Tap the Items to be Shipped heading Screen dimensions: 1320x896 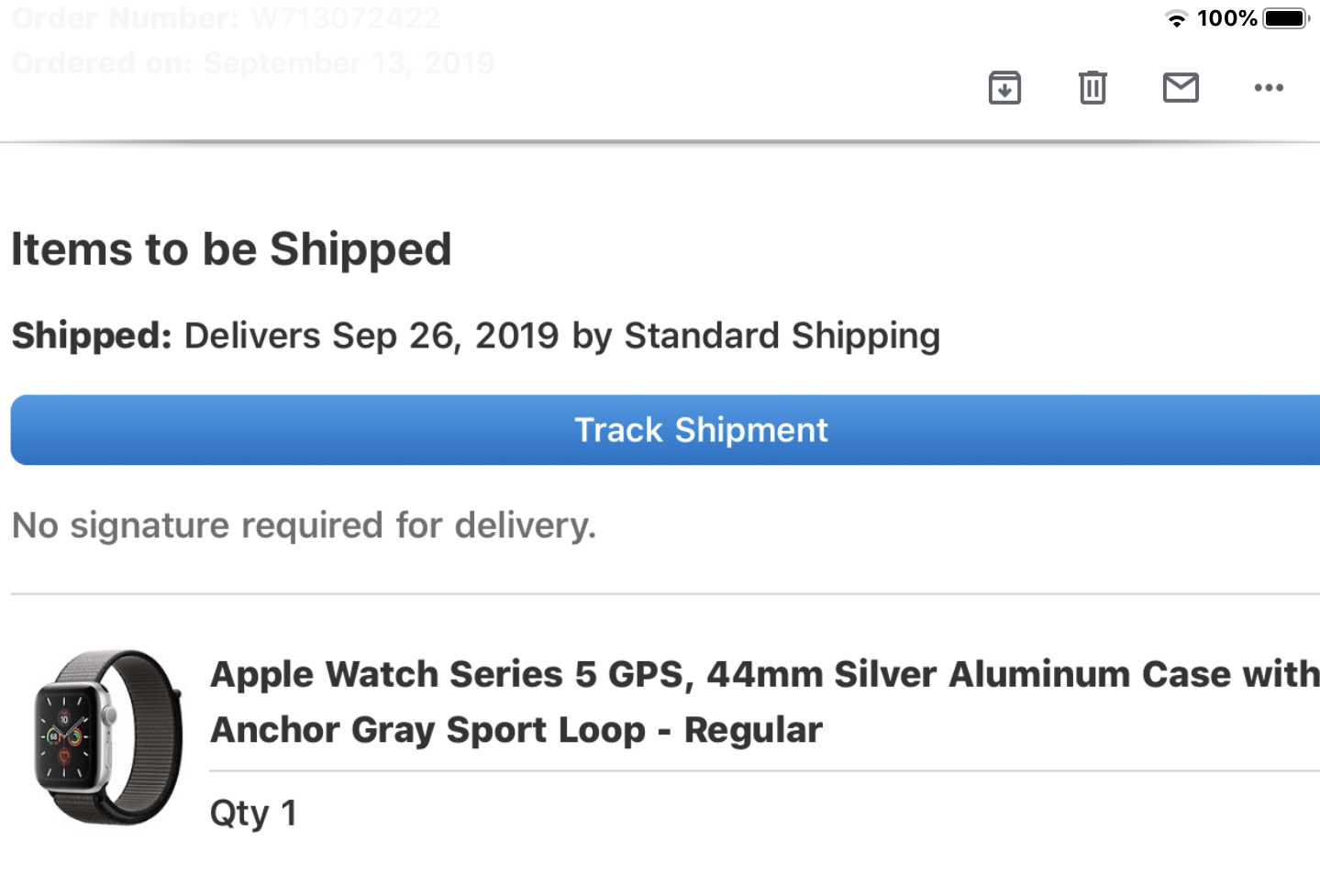(231, 249)
